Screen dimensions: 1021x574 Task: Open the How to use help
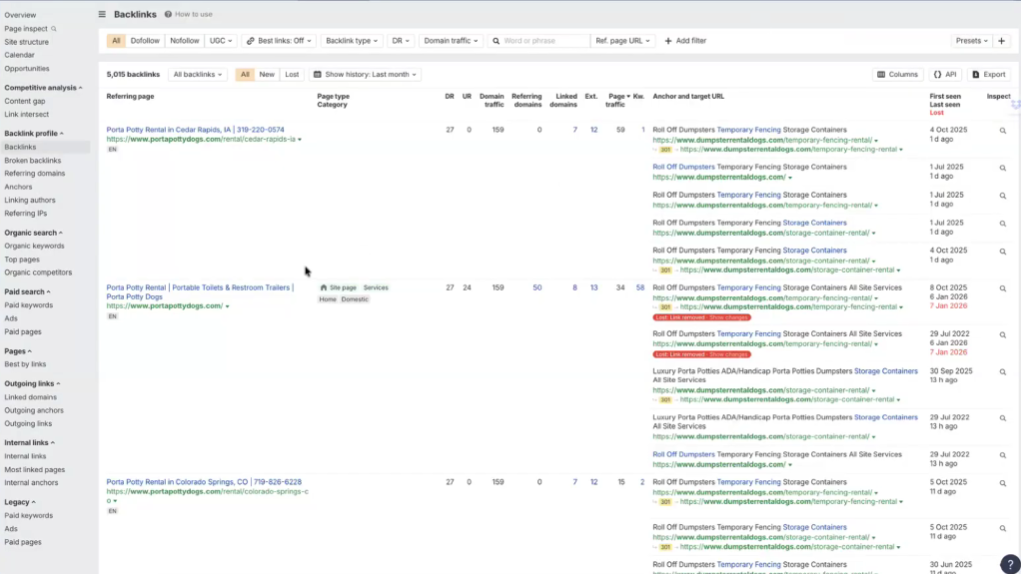188,15
